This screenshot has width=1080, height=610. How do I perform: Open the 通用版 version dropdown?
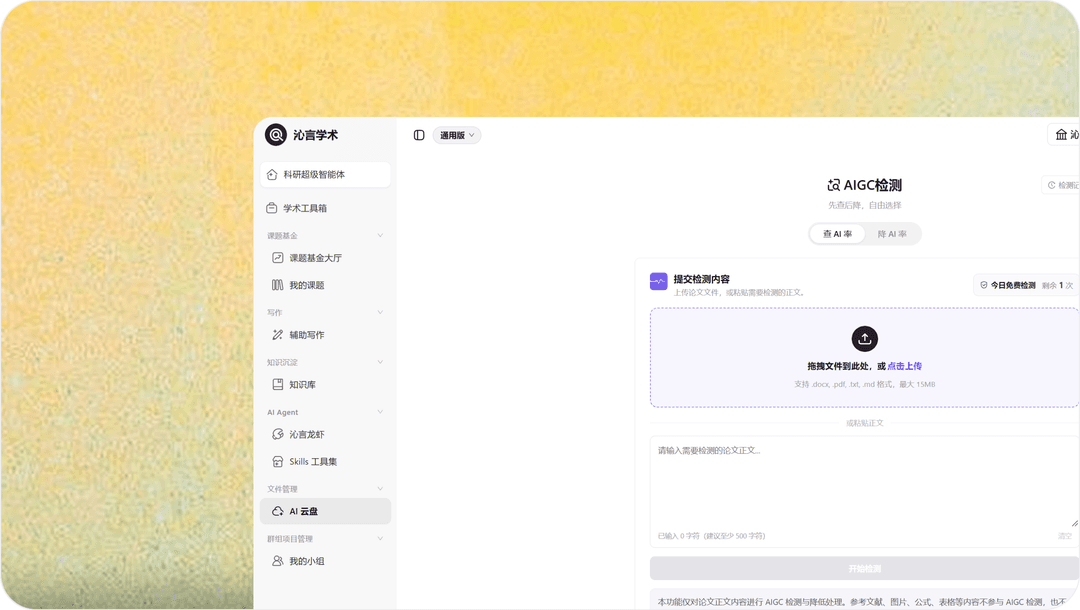click(x=457, y=135)
